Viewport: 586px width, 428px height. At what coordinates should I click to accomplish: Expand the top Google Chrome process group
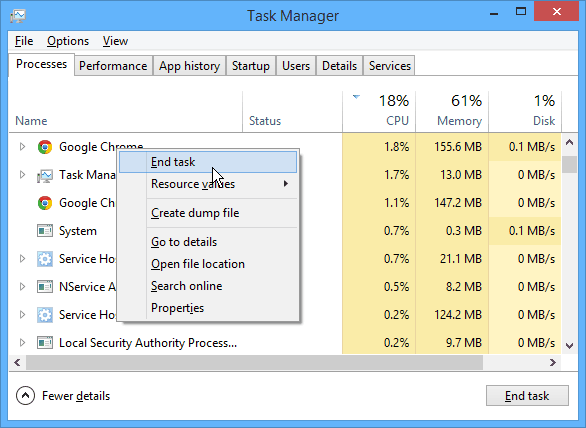pos(22,147)
